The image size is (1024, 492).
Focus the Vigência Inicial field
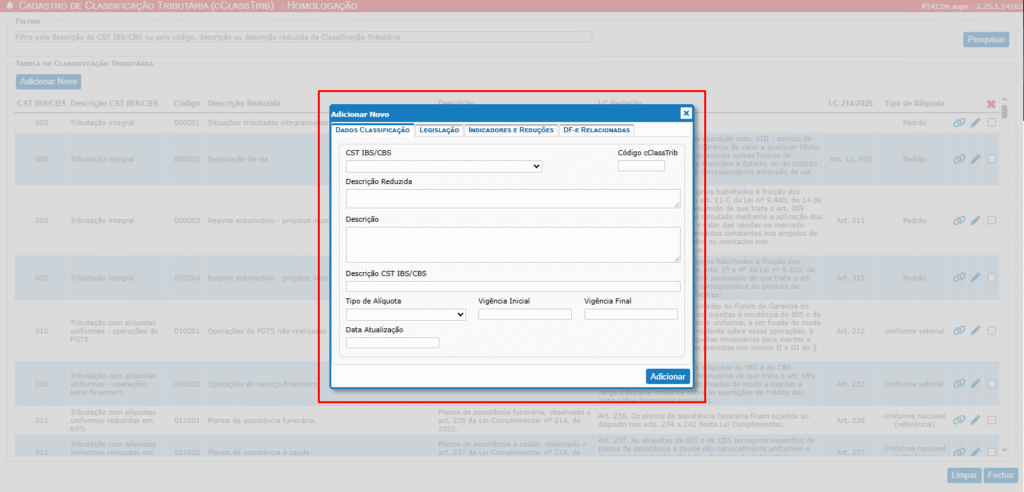click(x=525, y=314)
